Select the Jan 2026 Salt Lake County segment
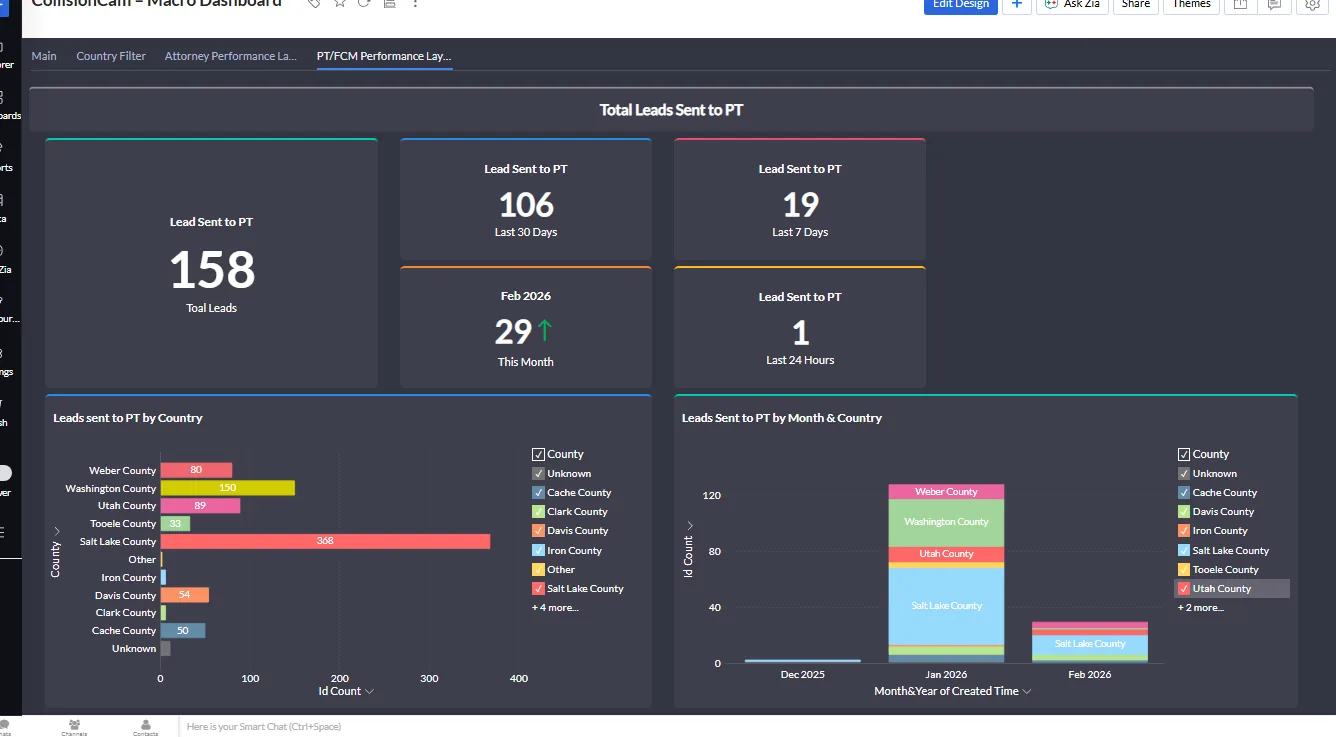 coord(946,606)
